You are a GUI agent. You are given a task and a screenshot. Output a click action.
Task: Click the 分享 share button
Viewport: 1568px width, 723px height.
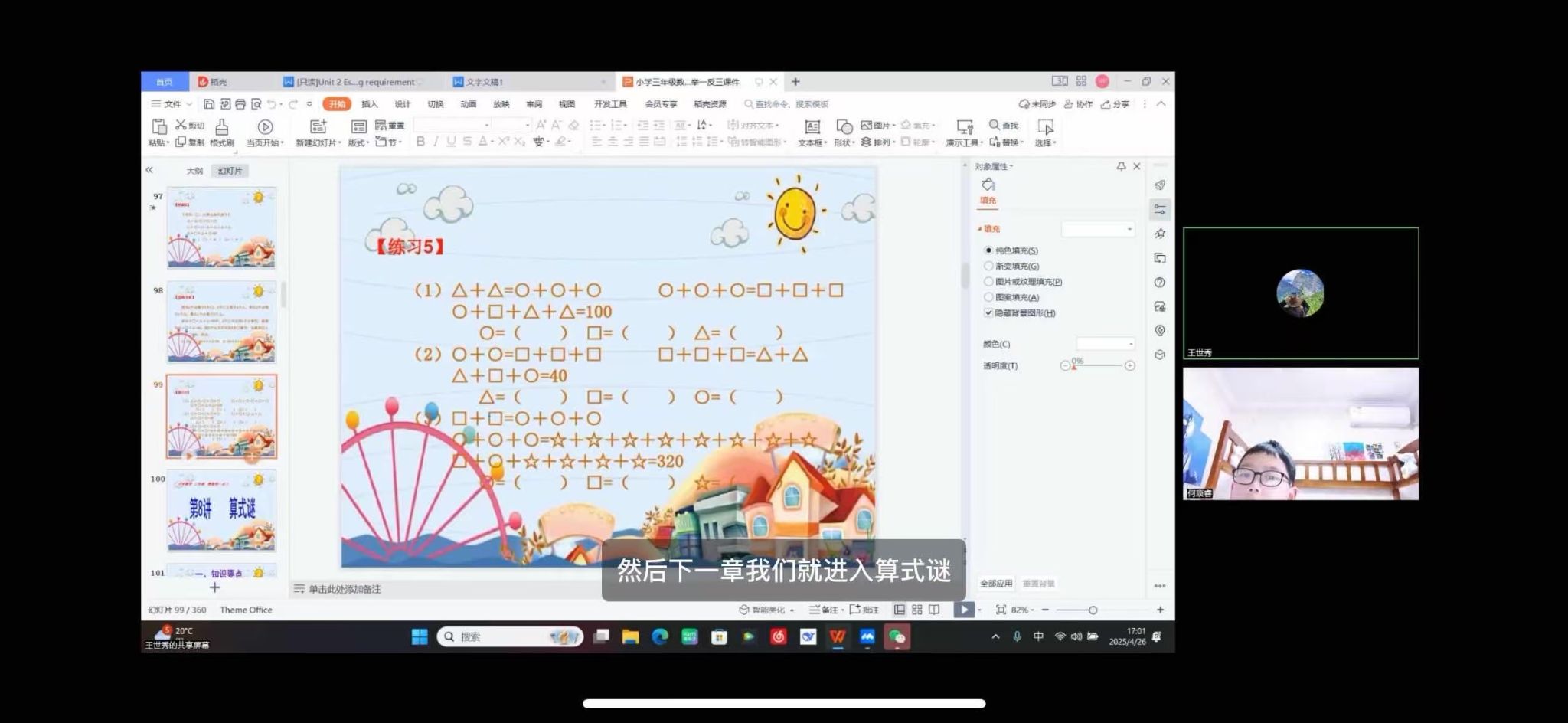click(x=1116, y=104)
